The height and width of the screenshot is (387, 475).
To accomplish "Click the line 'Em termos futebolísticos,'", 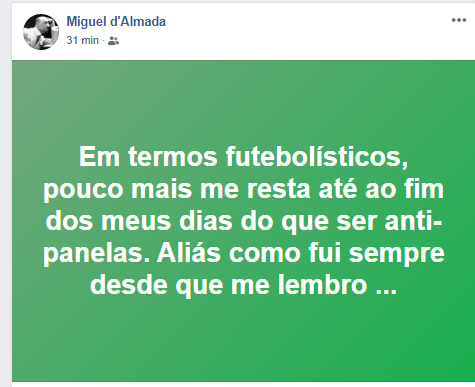I will pyautogui.click(x=244, y=157).
